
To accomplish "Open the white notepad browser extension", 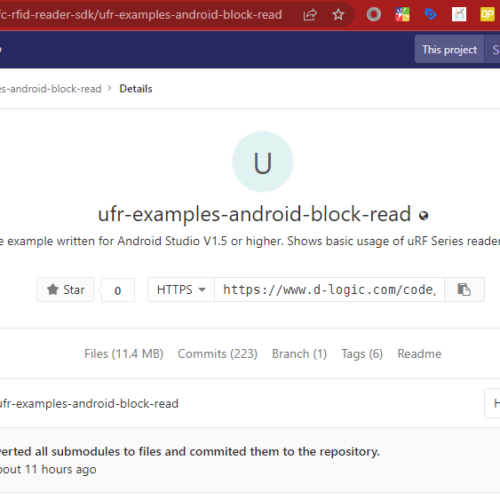I will [x=459, y=15].
